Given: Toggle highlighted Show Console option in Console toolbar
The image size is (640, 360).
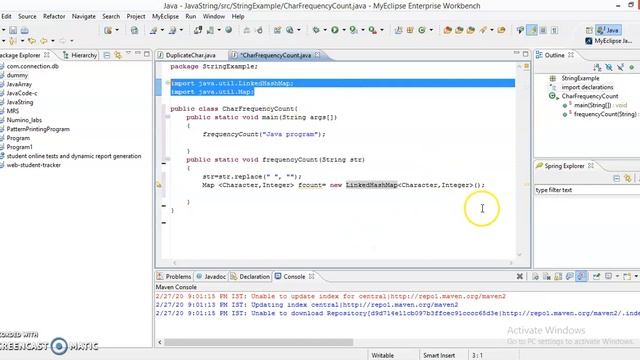Looking at the screenshot, I should (x=581, y=276).
